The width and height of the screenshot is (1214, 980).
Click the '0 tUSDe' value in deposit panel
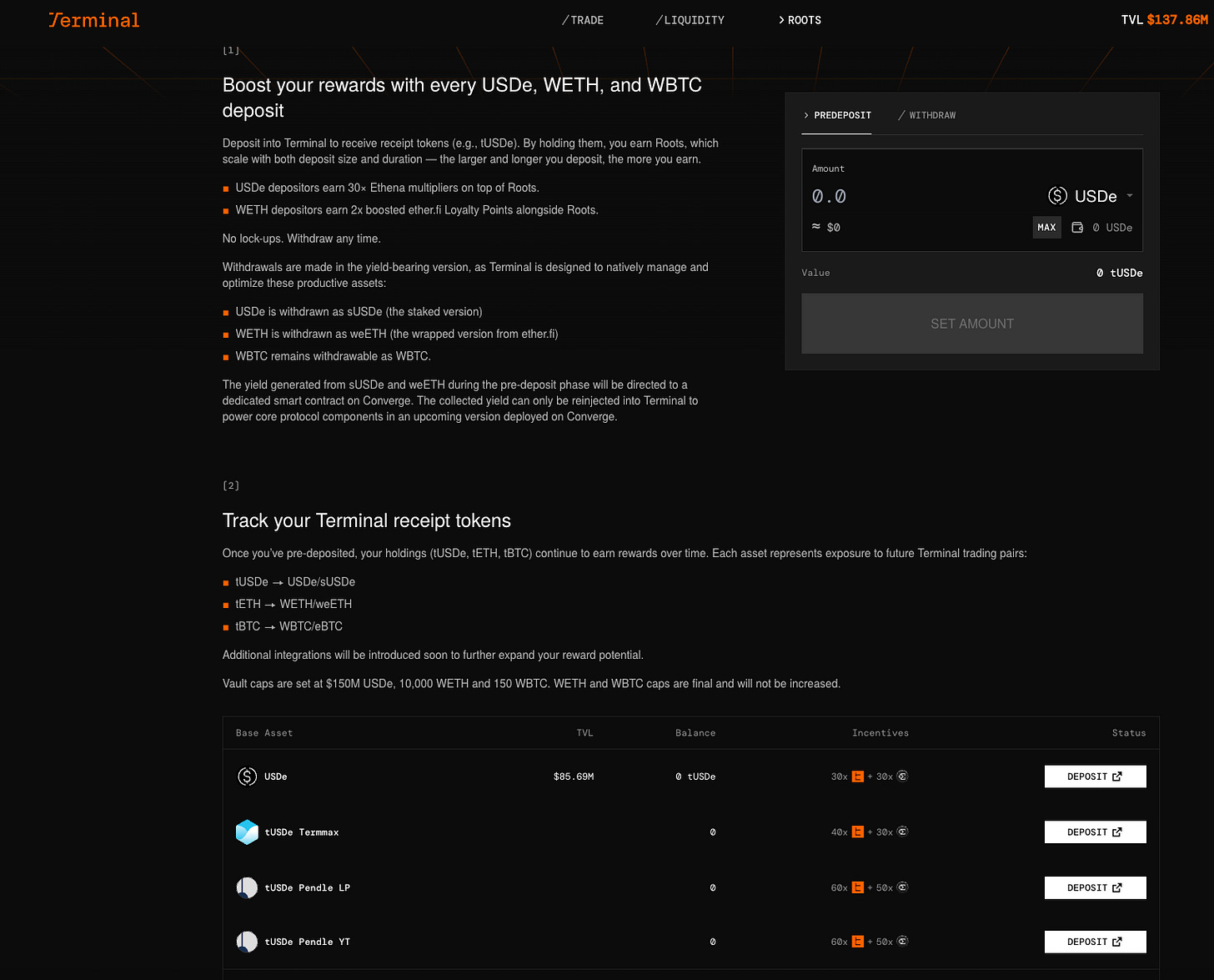(x=1119, y=273)
